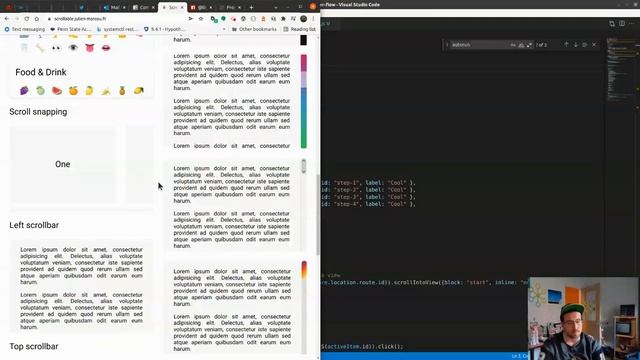Open the Chrome profile avatar
640x360 pixels.
[303, 19]
